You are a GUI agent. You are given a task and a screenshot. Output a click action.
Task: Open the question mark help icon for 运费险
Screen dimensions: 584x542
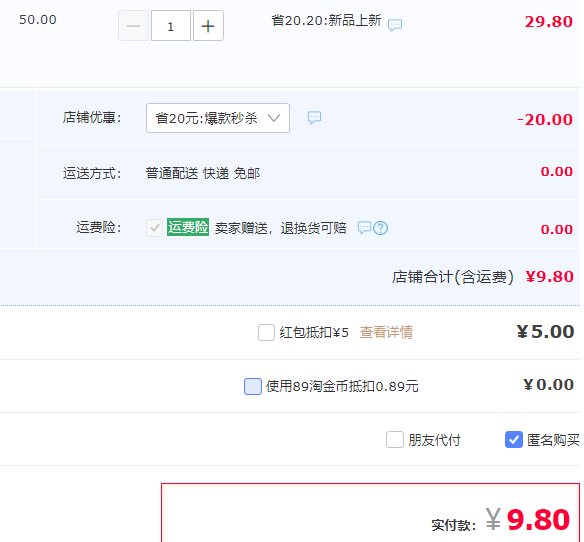[380, 228]
